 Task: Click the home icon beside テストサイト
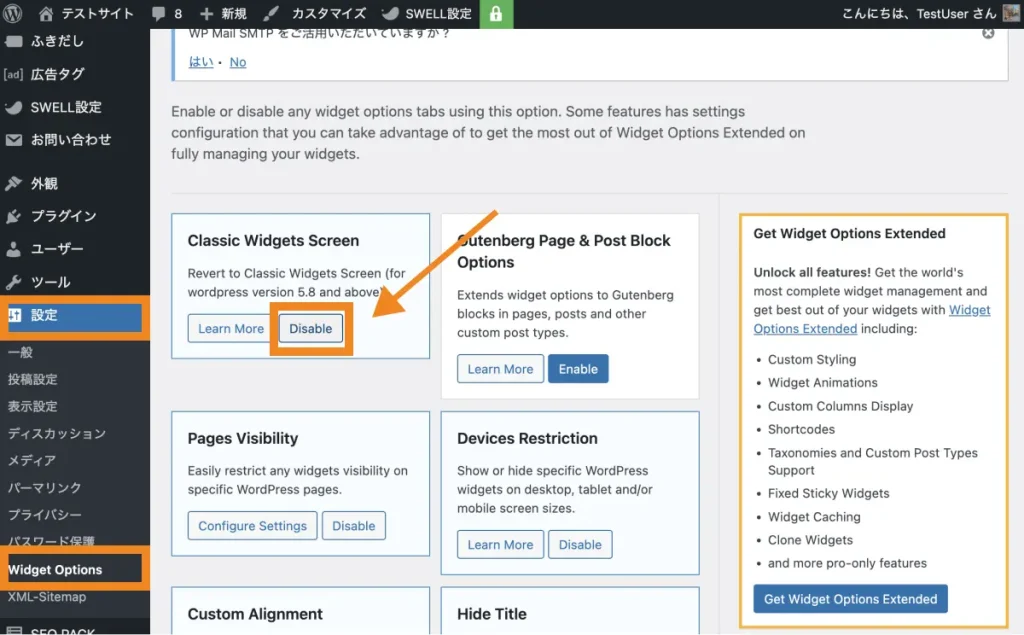(x=46, y=14)
